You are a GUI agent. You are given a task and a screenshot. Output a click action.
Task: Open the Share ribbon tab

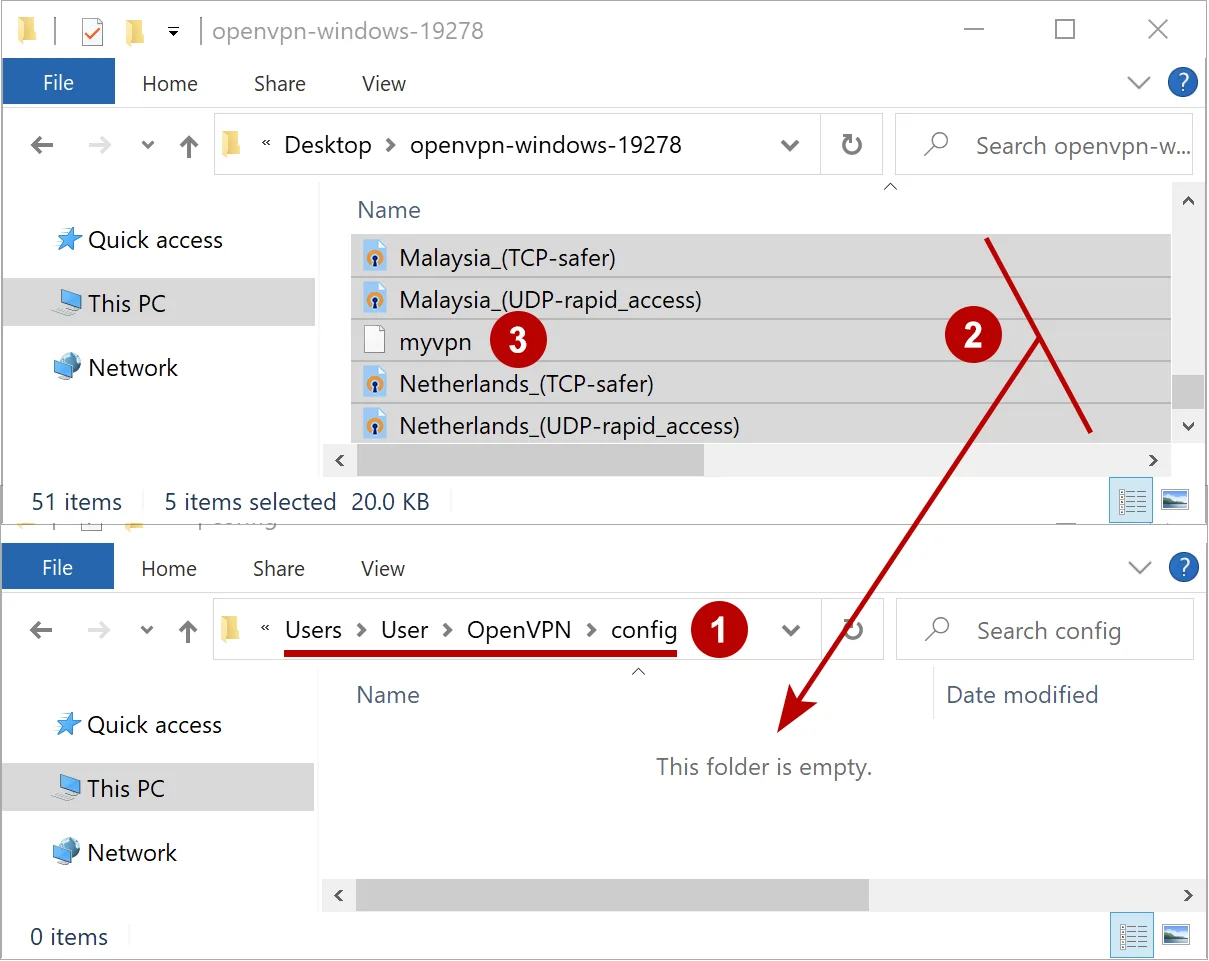278,83
